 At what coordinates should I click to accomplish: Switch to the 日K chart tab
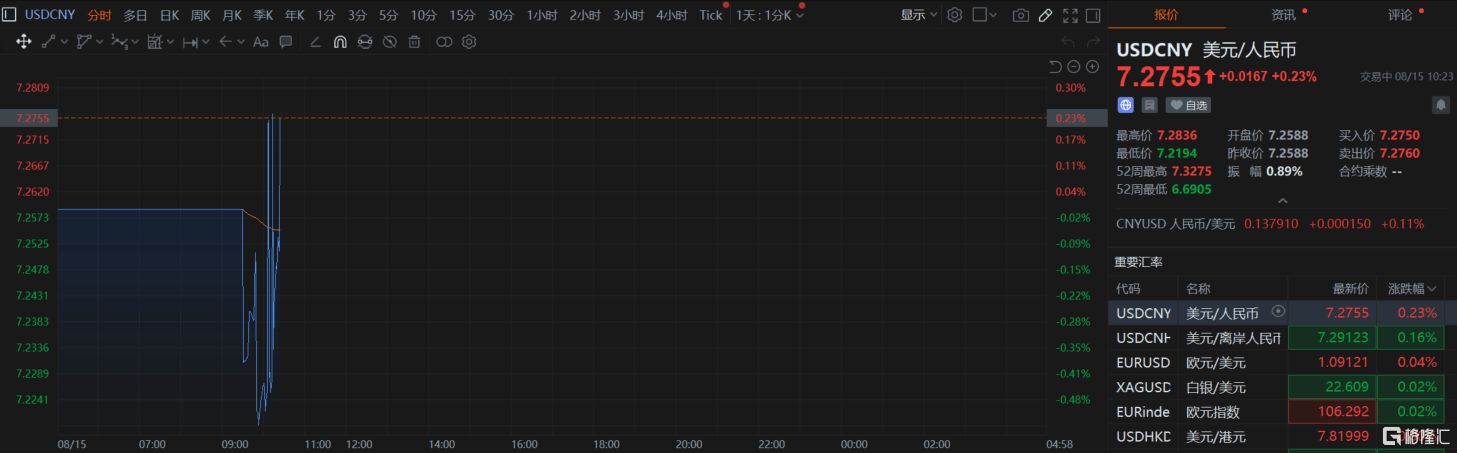tap(170, 15)
